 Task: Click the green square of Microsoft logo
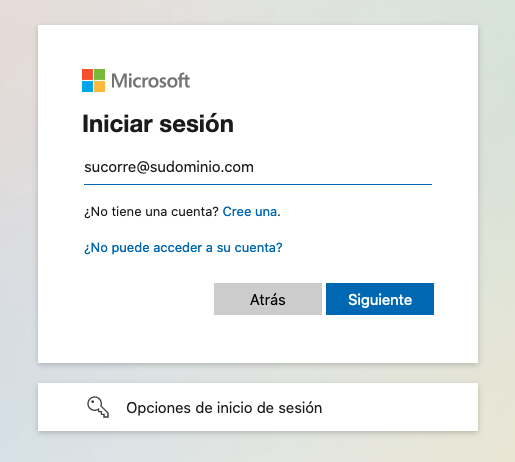coord(99,74)
